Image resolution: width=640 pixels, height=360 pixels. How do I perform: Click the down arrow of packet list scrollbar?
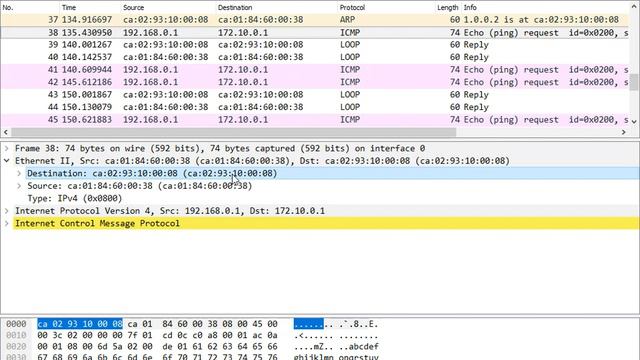click(x=633, y=121)
